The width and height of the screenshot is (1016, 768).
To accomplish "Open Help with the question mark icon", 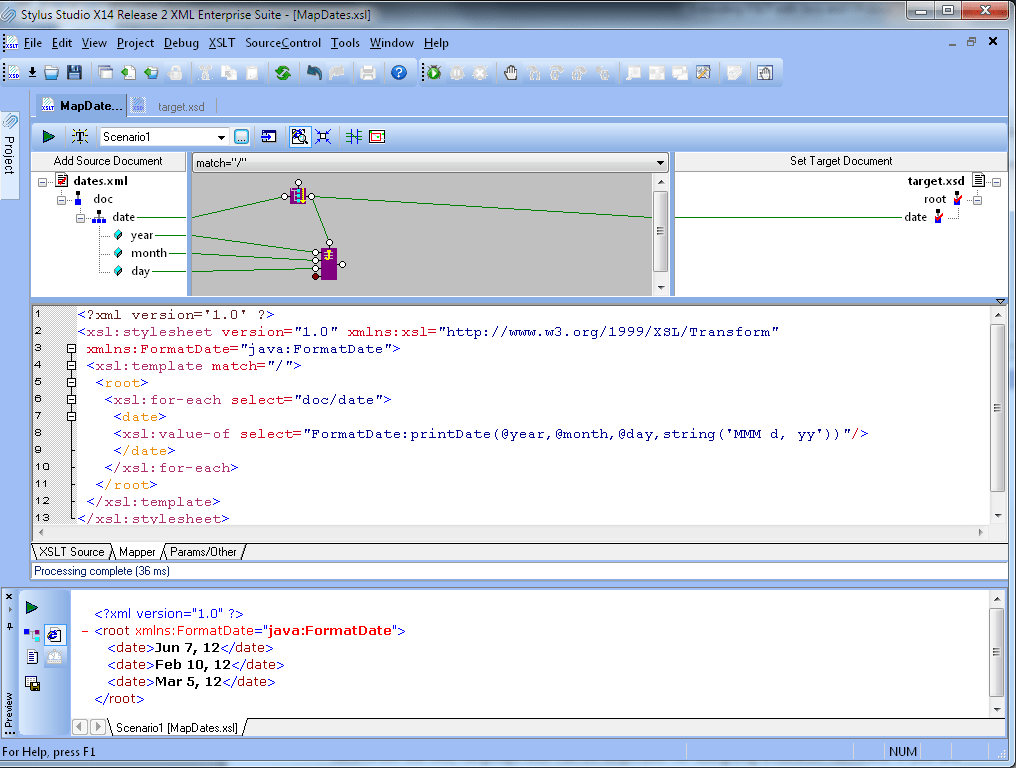I will click(397, 72).
